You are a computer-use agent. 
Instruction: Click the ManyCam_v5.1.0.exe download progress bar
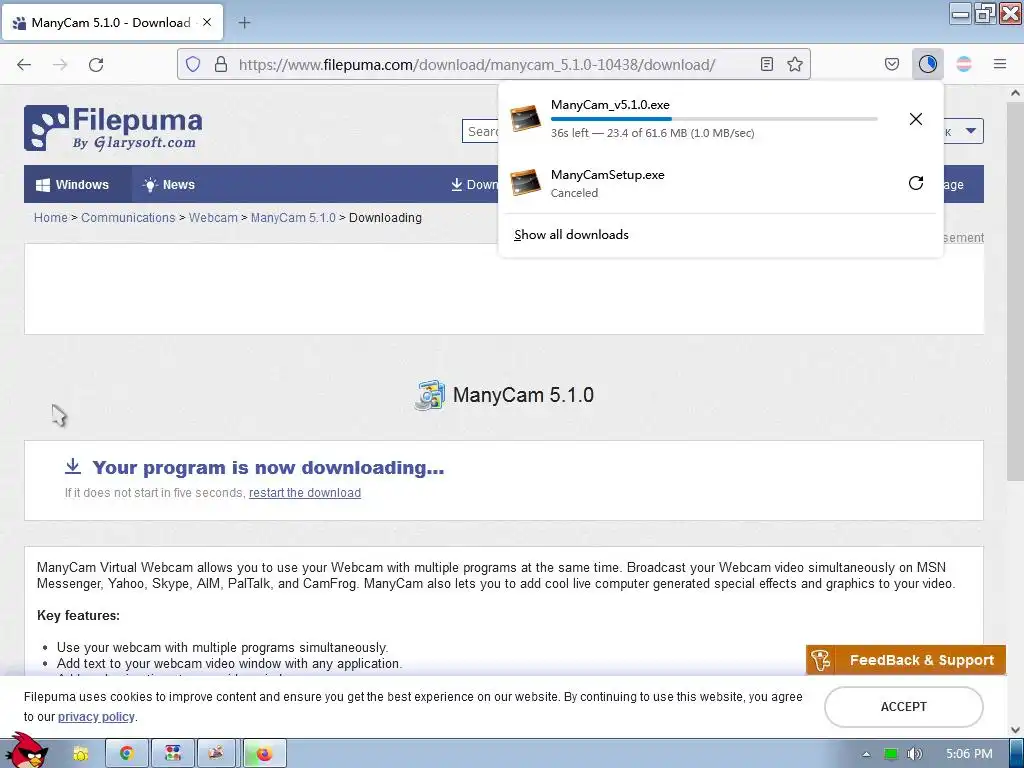point(714,119)
